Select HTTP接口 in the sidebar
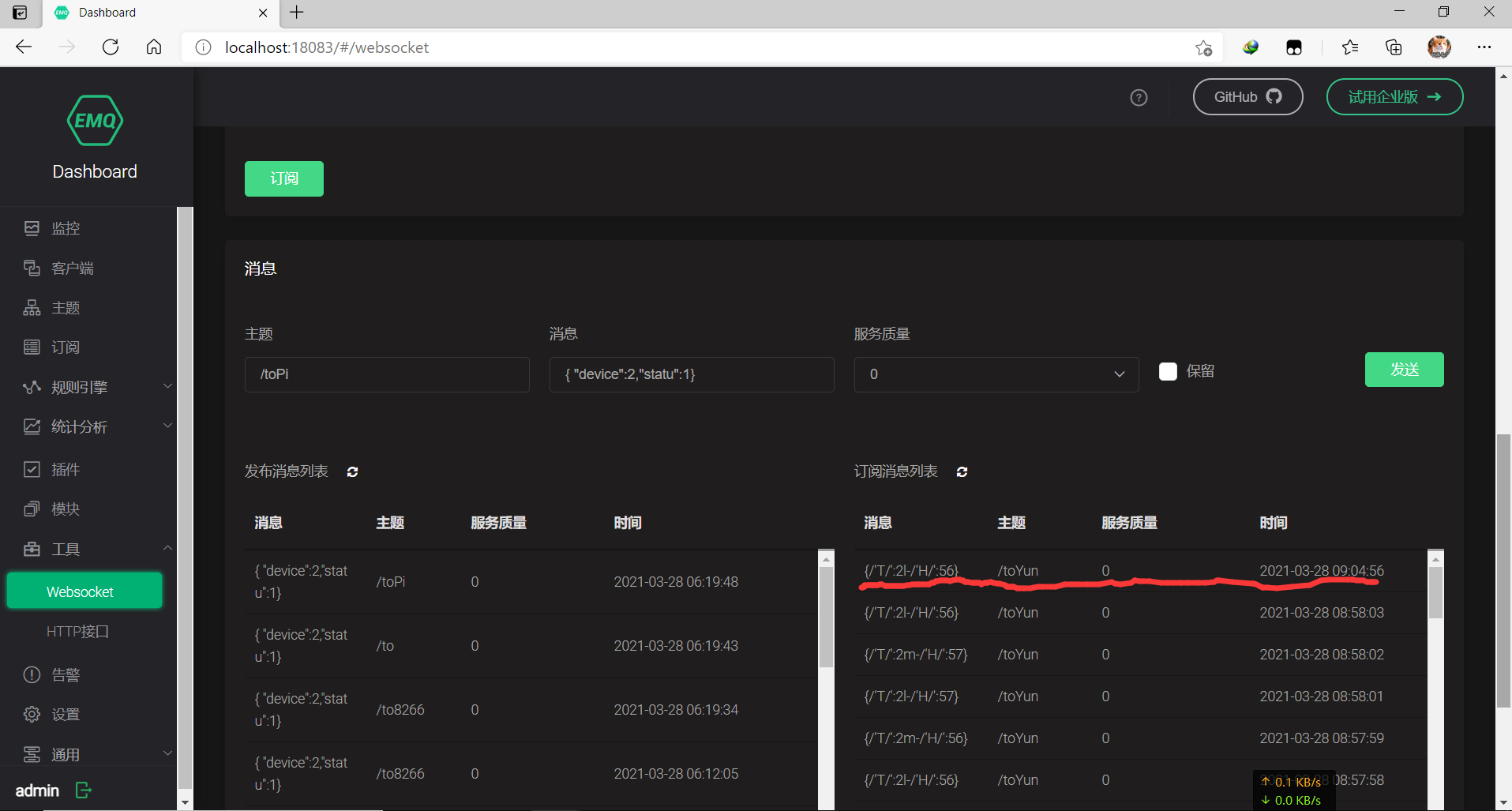 77,632
